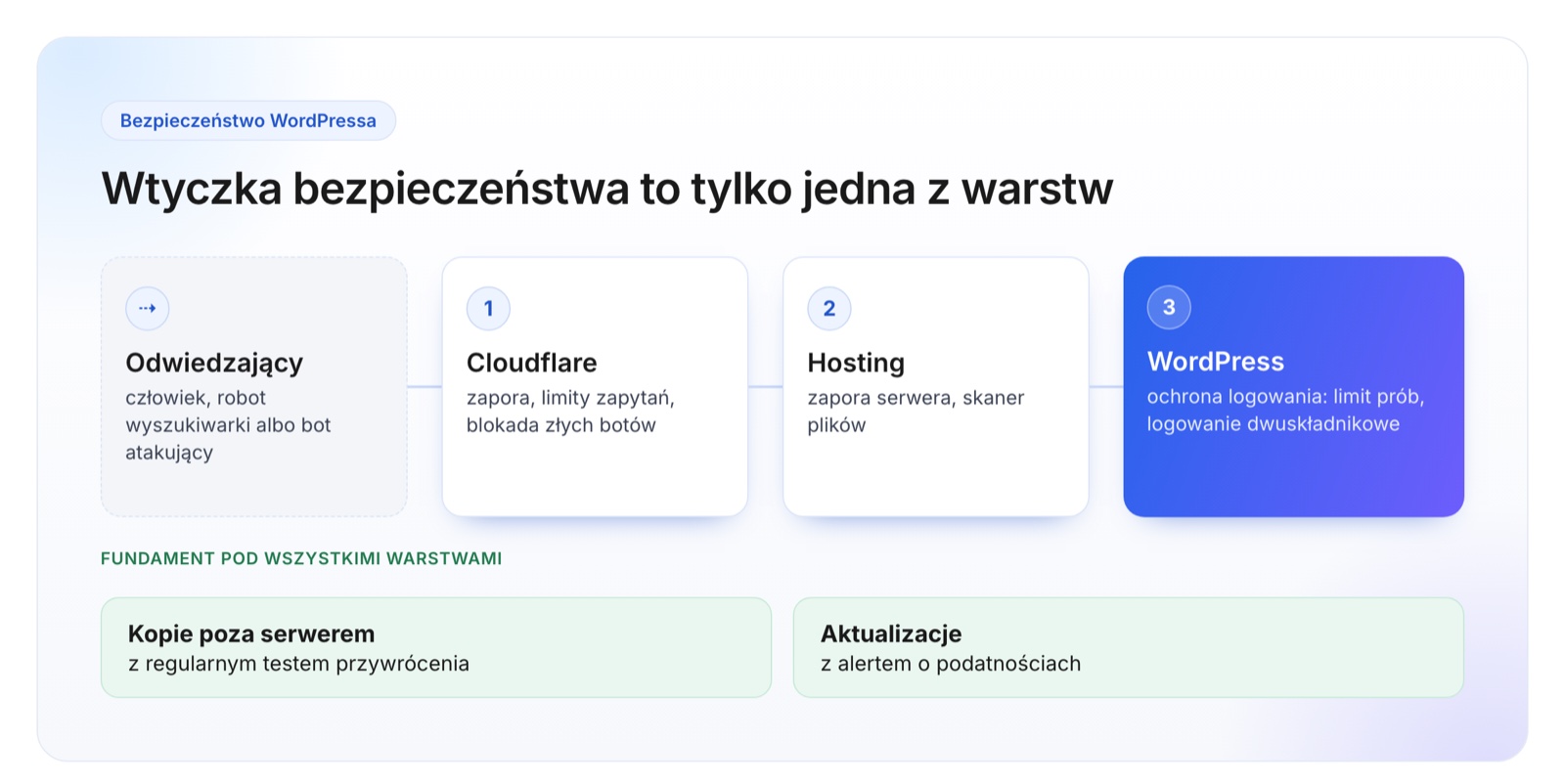Click text 'z alertem o podatnościach'
Screen dimensions: 1565x784
point(951,664)
